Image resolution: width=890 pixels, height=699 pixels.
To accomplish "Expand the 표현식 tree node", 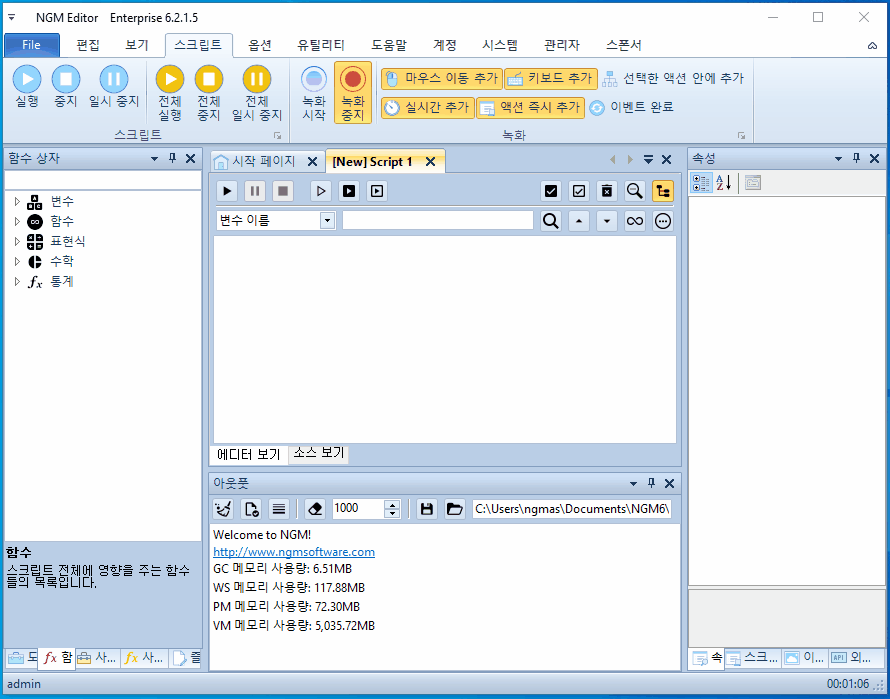I will click(x=17, y=241).
